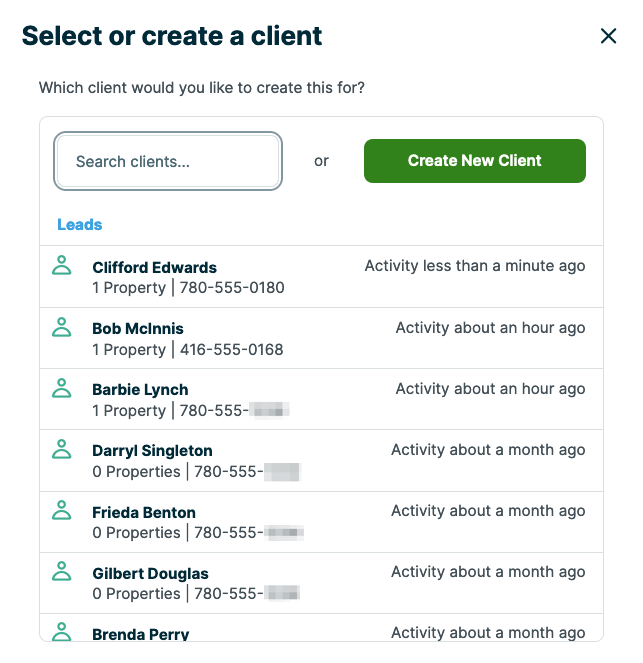Choose Frieda Benton from the client list
Image resolution: width=643 pixels, height=663 pixels.
point(144,511)
